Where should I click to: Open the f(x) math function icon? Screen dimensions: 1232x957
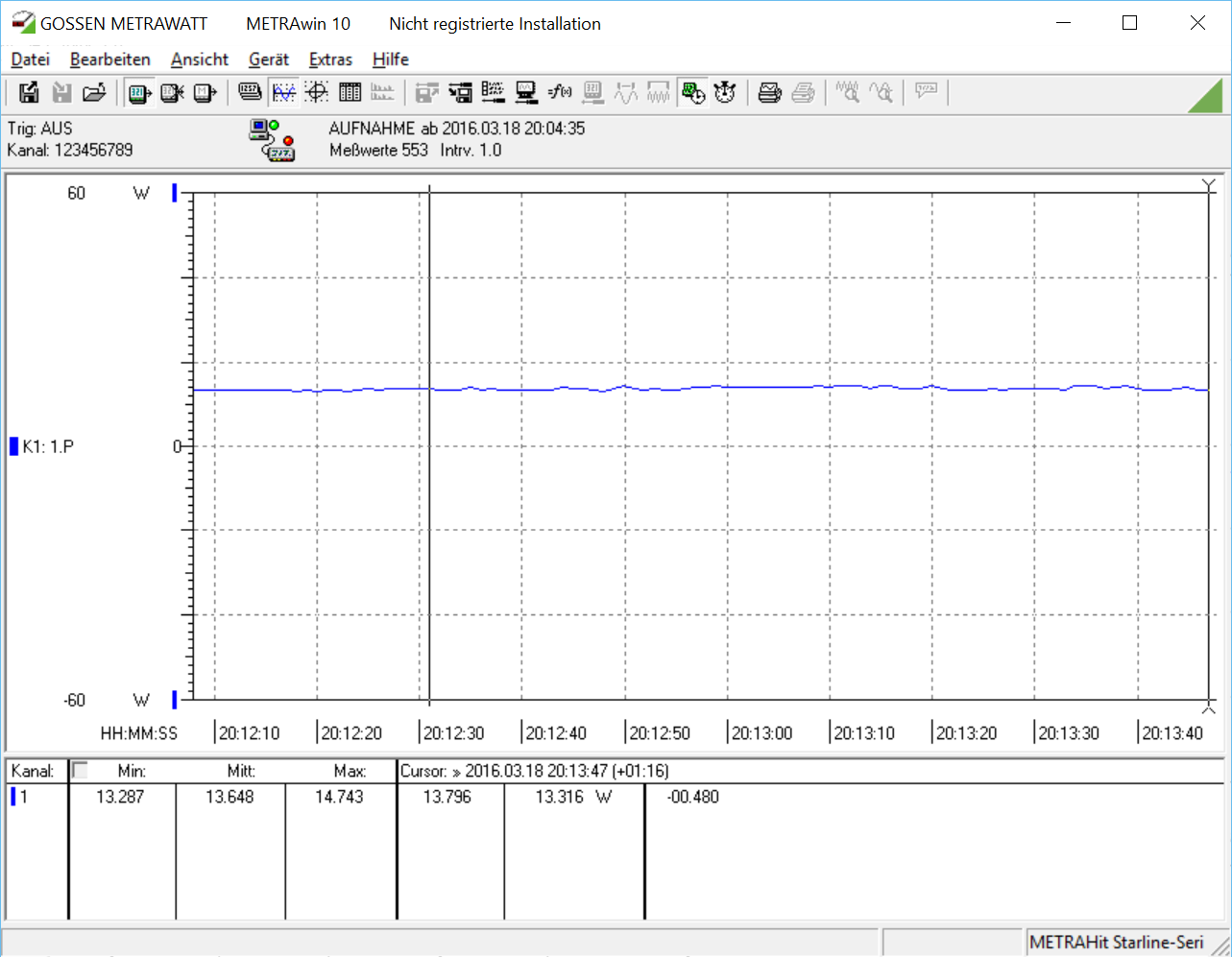(560, 92)
